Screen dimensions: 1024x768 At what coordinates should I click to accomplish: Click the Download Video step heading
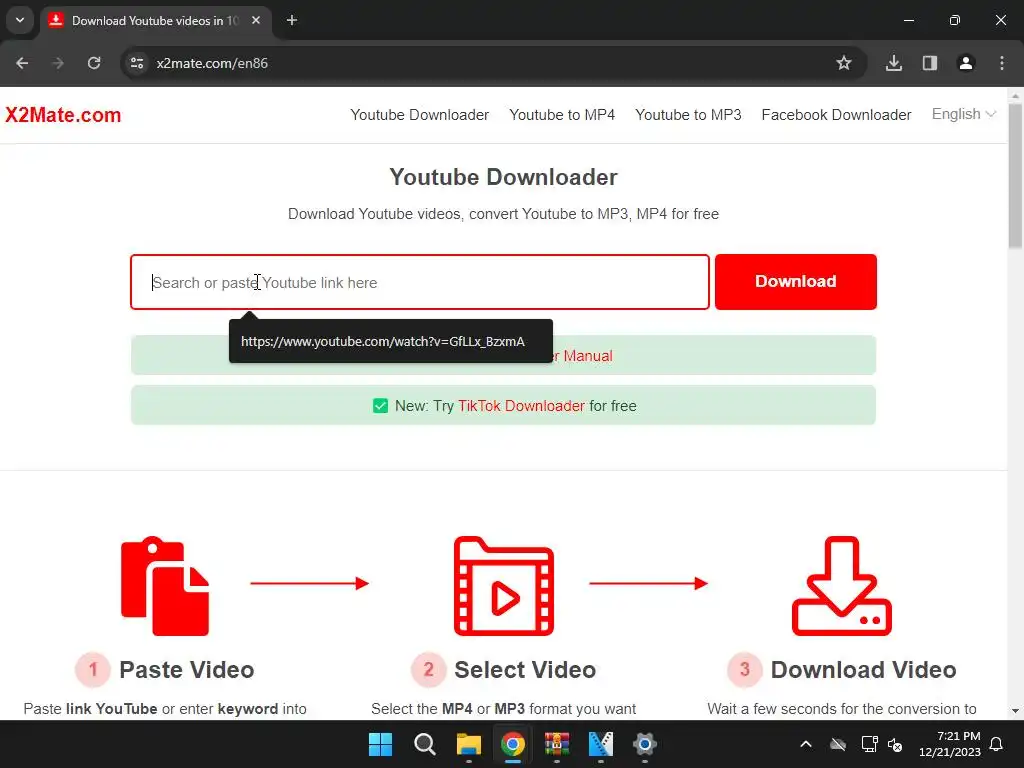pos(863,669)
